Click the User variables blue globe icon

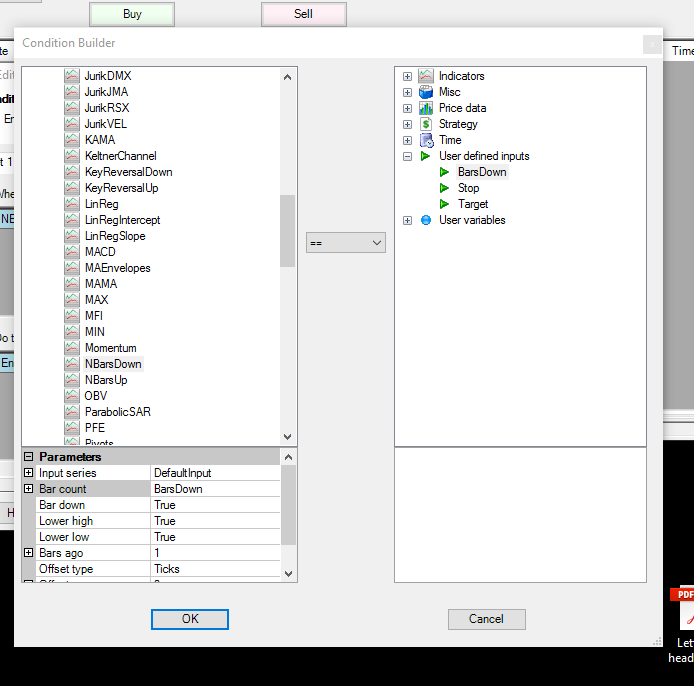pyautogui.click(x=426, y=220)
